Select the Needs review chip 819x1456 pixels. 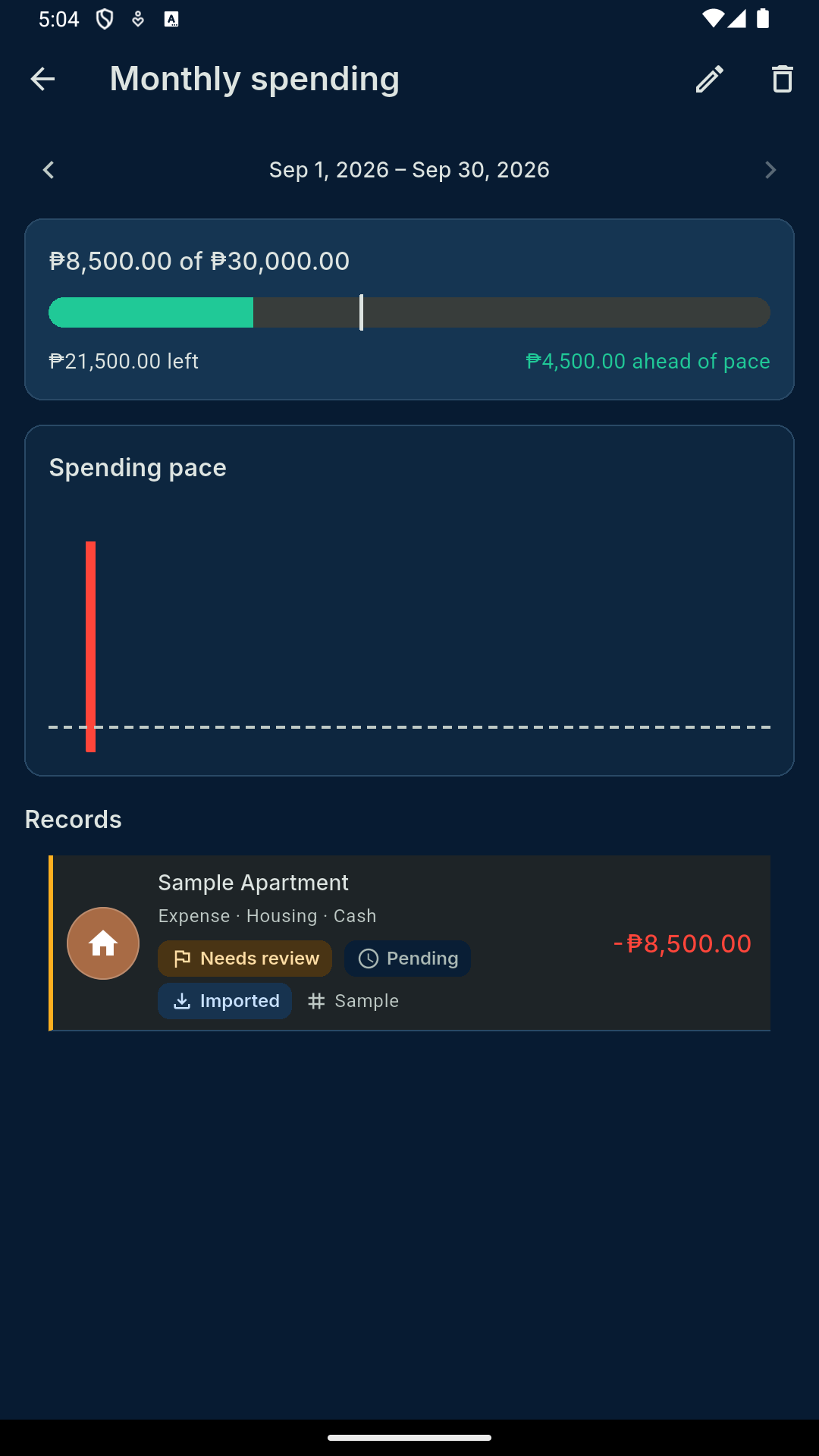click(245, 959)
